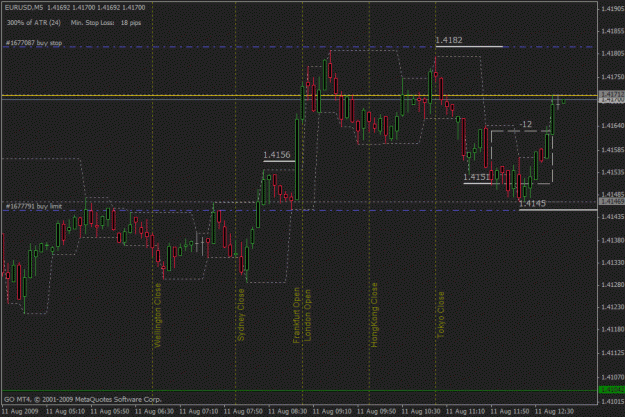
Task: Click the '11 Aug 09:10' time axis label
Action: pos(332,411)
